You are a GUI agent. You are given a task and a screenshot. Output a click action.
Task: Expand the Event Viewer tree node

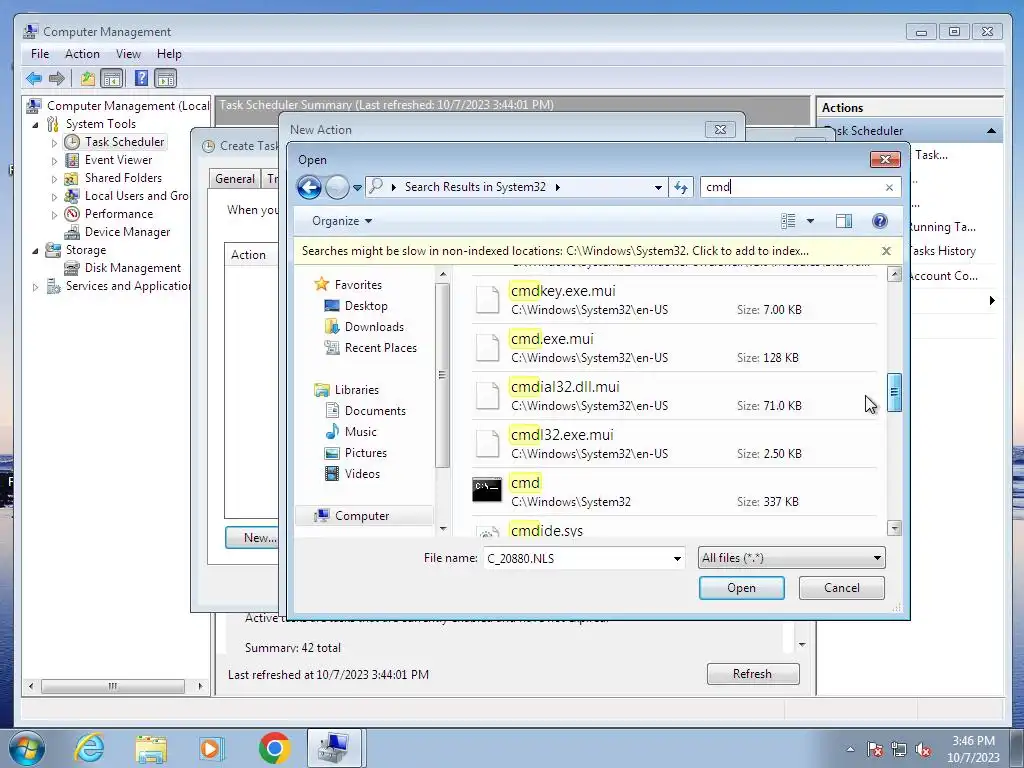[54, 161]
